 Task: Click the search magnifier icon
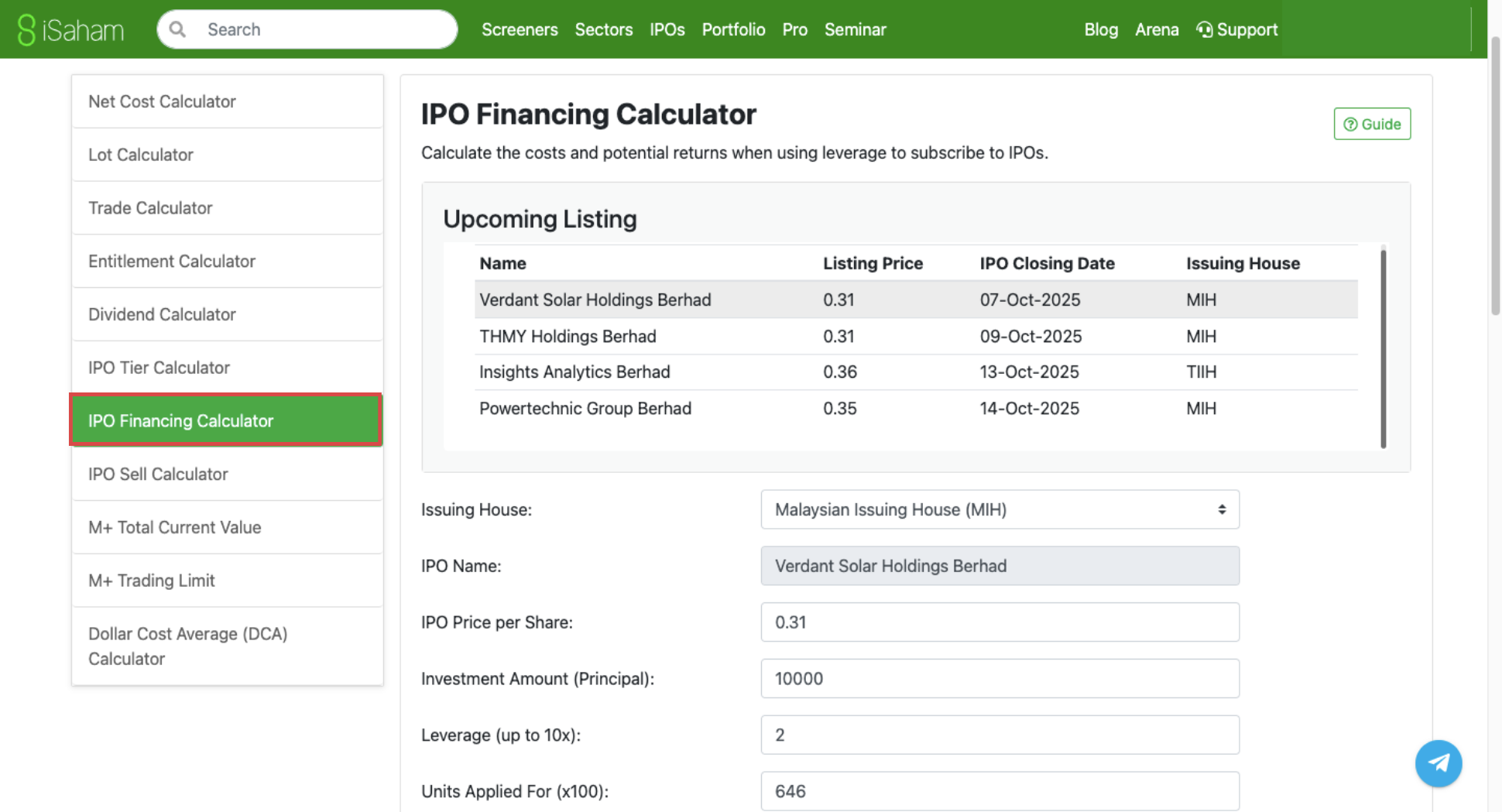pos(177,29)
